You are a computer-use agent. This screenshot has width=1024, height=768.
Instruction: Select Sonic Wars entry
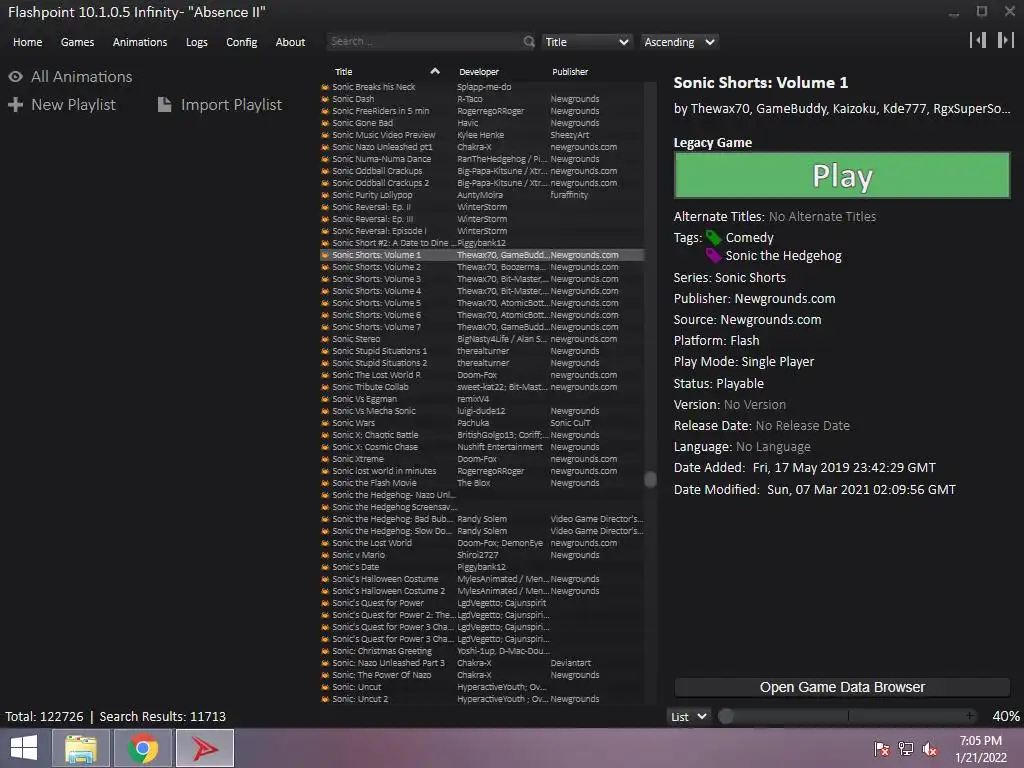pyautogui.click(x=482, y=423)
